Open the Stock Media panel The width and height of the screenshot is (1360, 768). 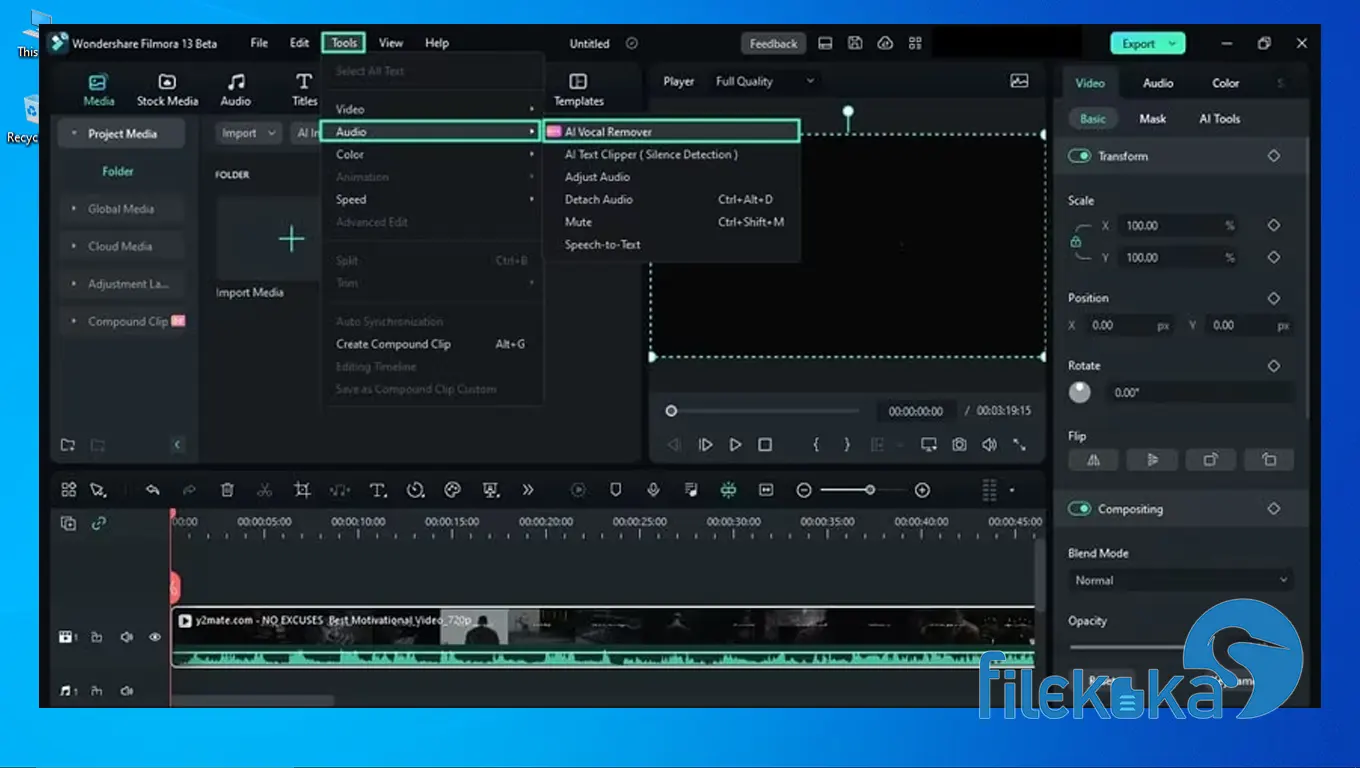(167, 89)
